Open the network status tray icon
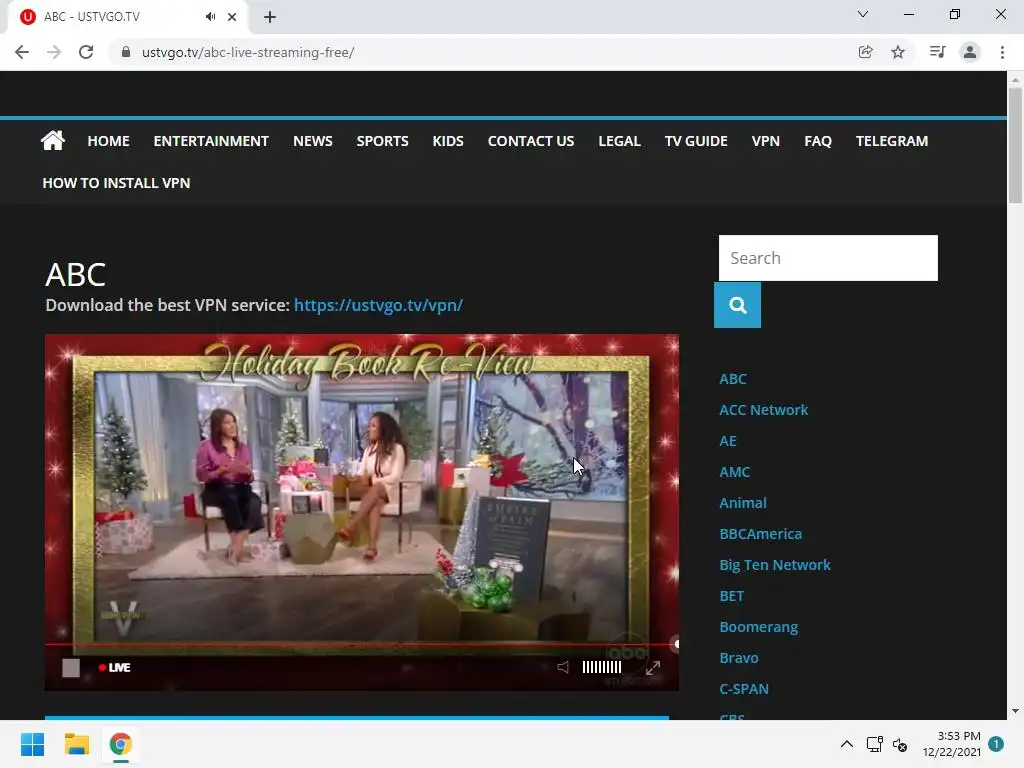This screenshot has width=1024, height=768. [x=874, y=744]
